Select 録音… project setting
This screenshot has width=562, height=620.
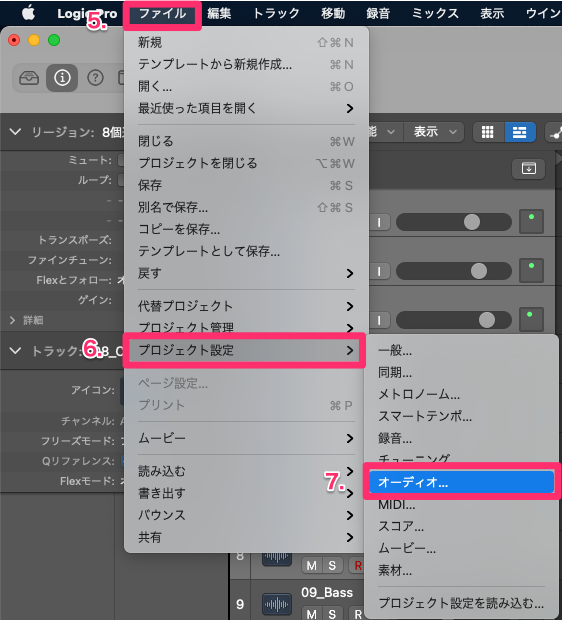pos(461,438)
